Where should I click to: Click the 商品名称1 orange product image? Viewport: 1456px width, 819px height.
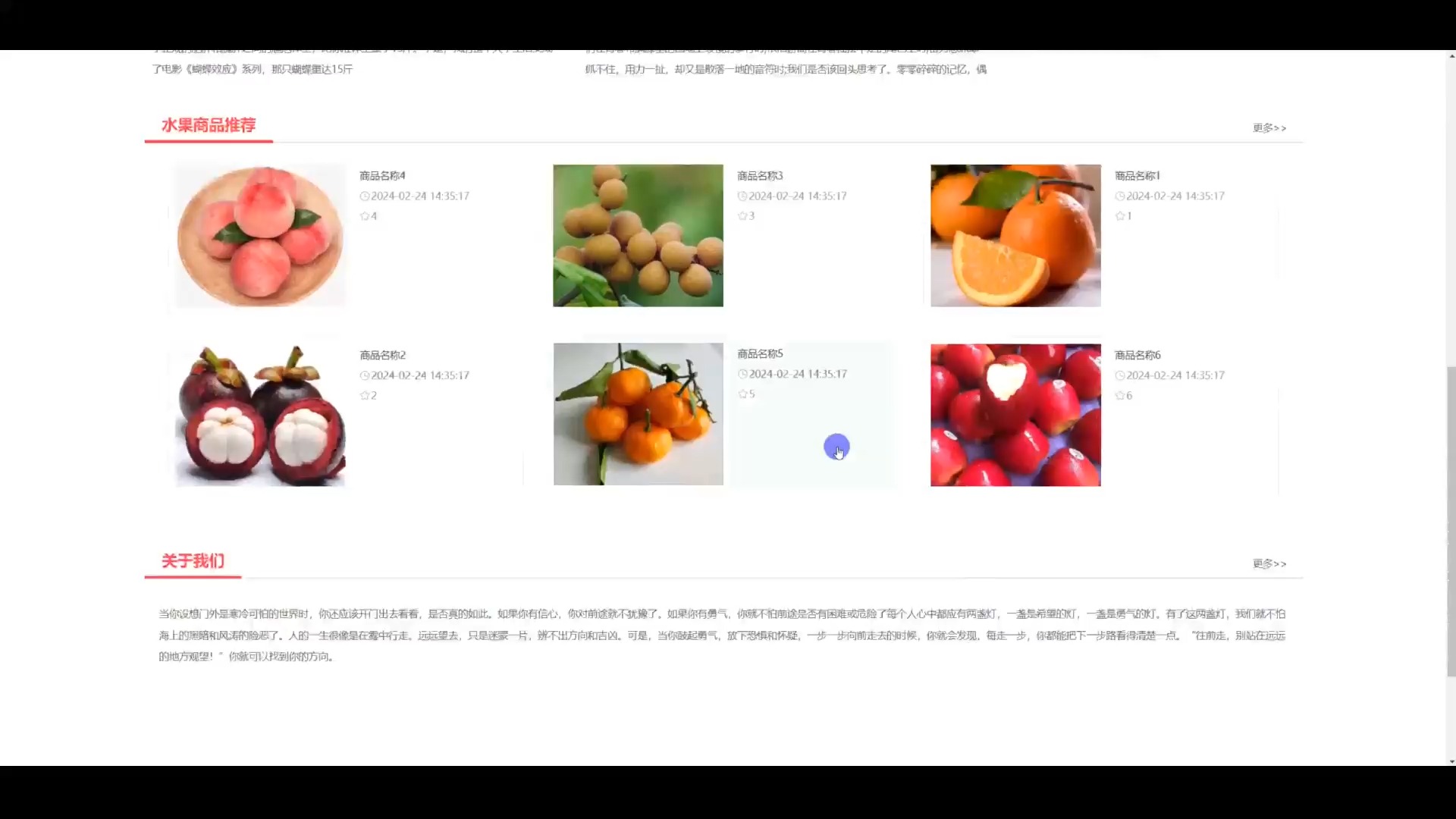point(1015,235)
